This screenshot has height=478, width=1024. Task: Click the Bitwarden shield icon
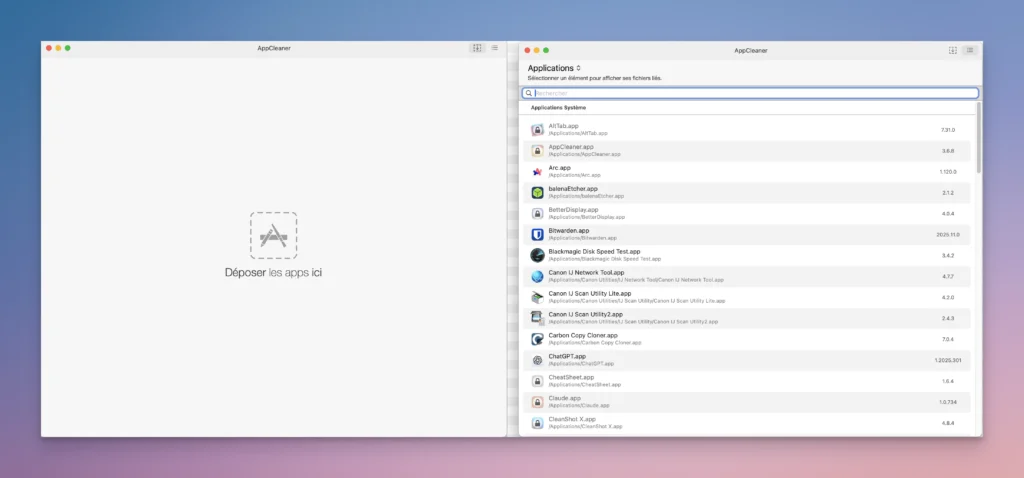click(537, 234)
